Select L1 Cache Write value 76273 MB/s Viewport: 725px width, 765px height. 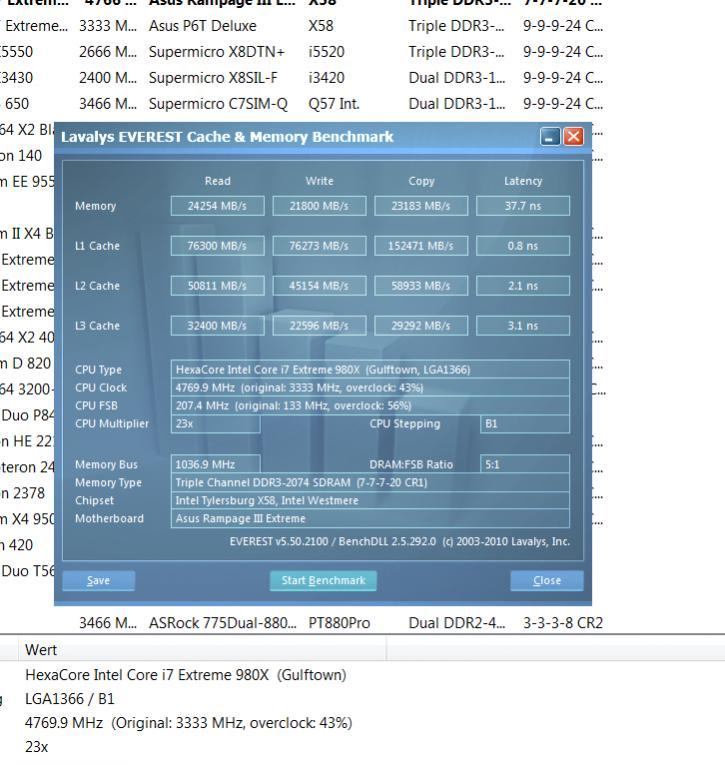[319, 246]
